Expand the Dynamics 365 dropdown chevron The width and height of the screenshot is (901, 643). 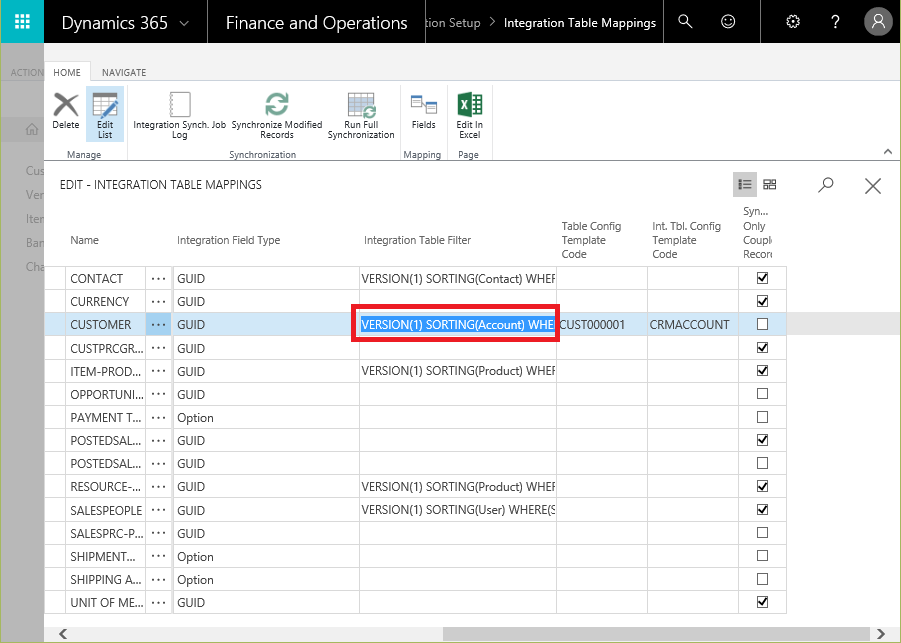pos(184,24)
